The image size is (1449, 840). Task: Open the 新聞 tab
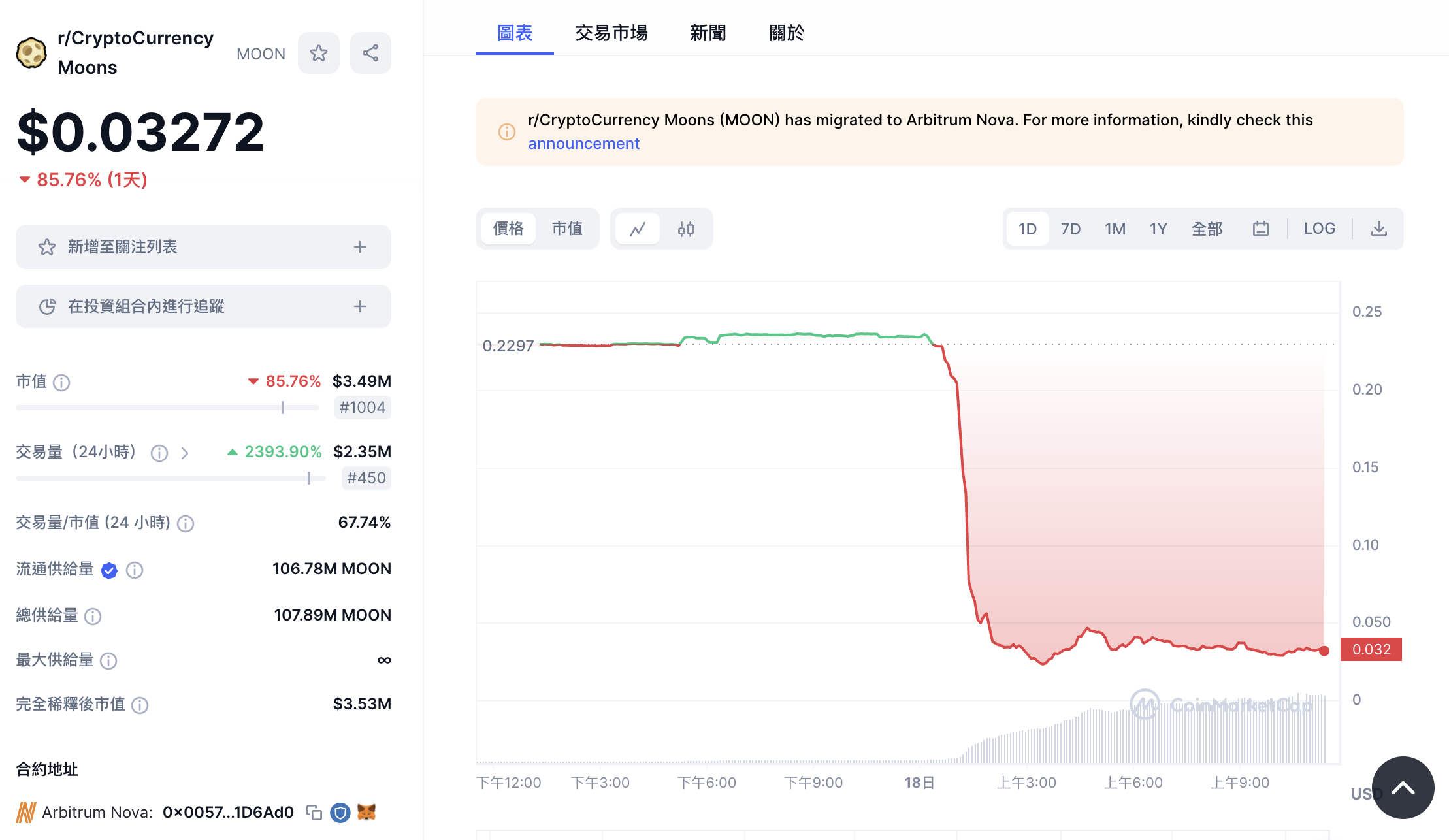click(708, 33)
